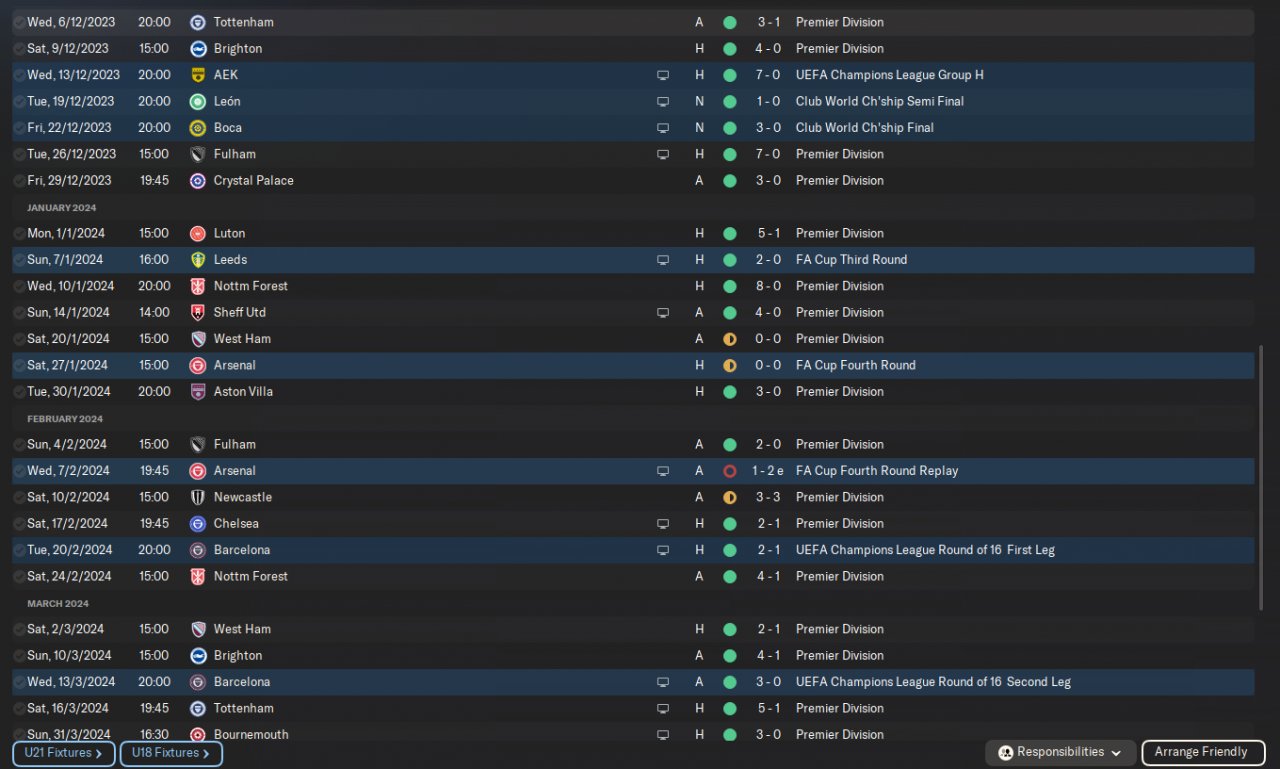Click the AEK club badge icon
Screen dimensions: 1280x769
coord(197,75)
